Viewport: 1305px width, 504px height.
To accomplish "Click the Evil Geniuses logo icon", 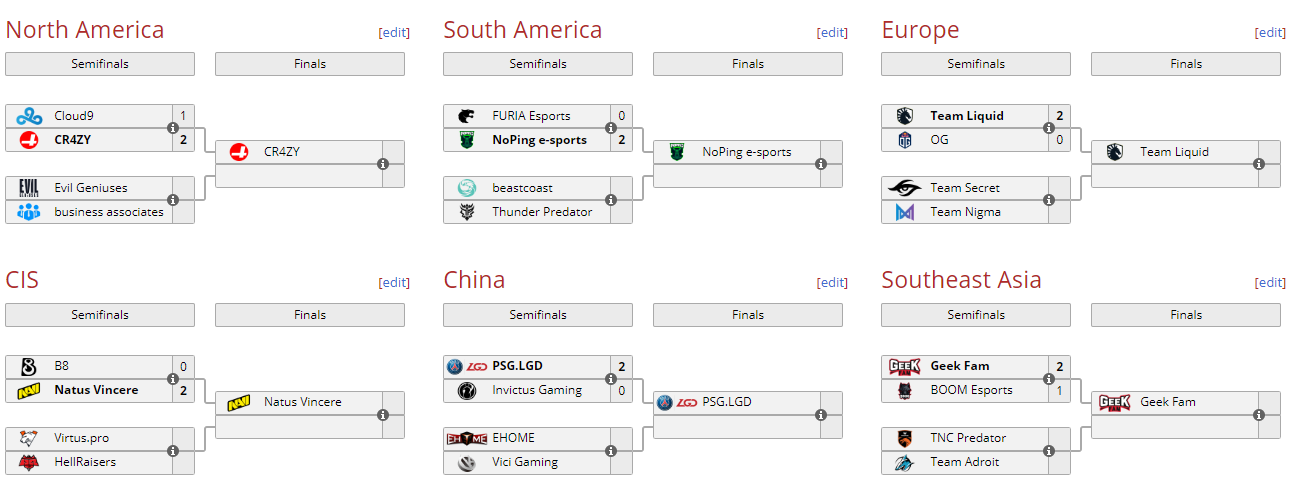I will point(29,188).
